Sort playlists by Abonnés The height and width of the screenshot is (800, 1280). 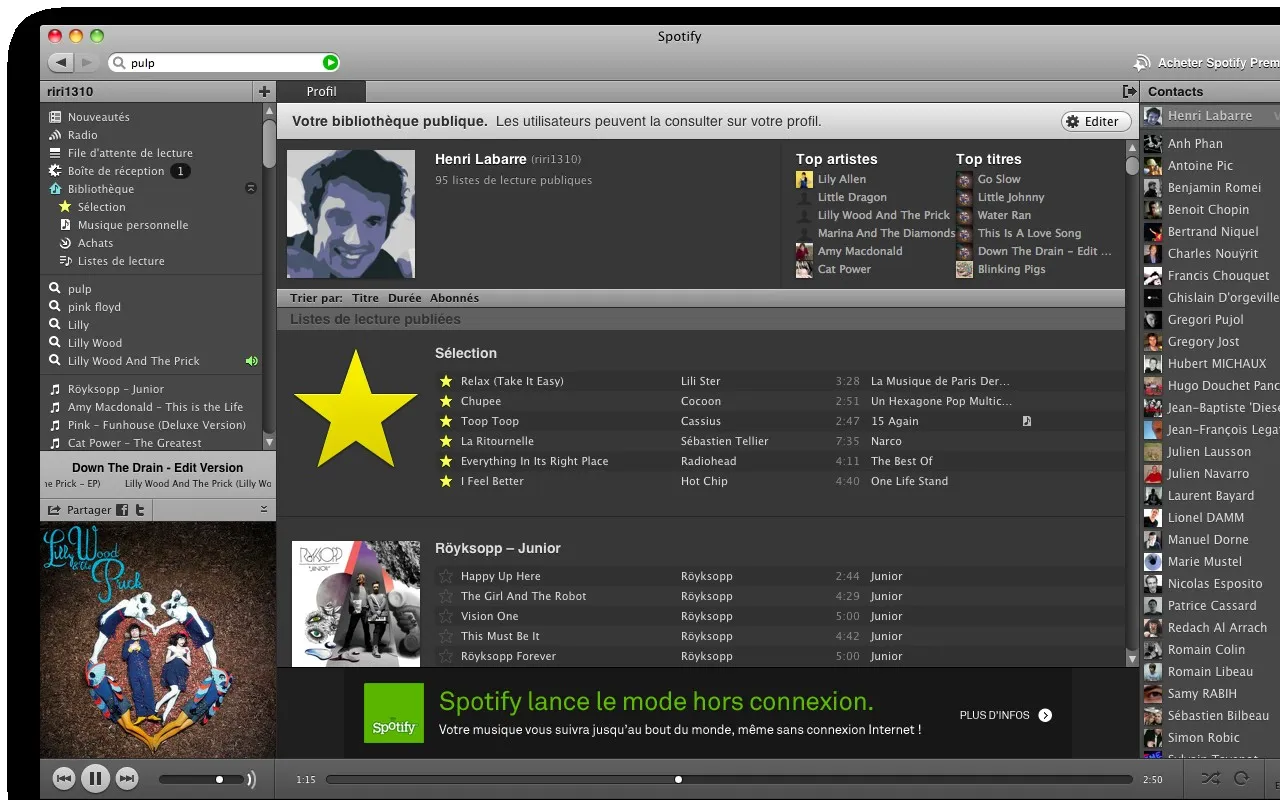[454, 298]
